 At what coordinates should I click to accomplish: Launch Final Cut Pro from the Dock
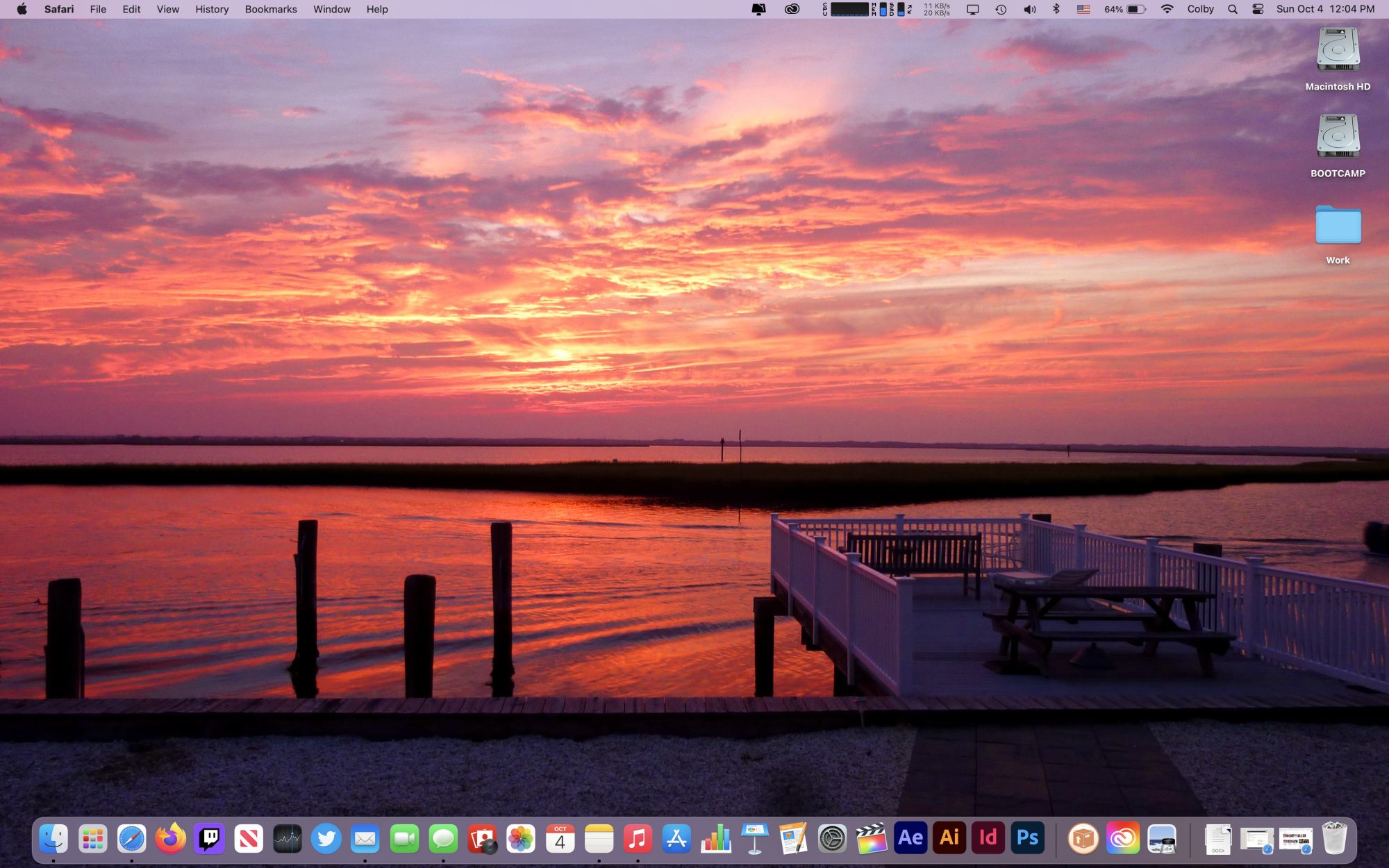point(871,839)
